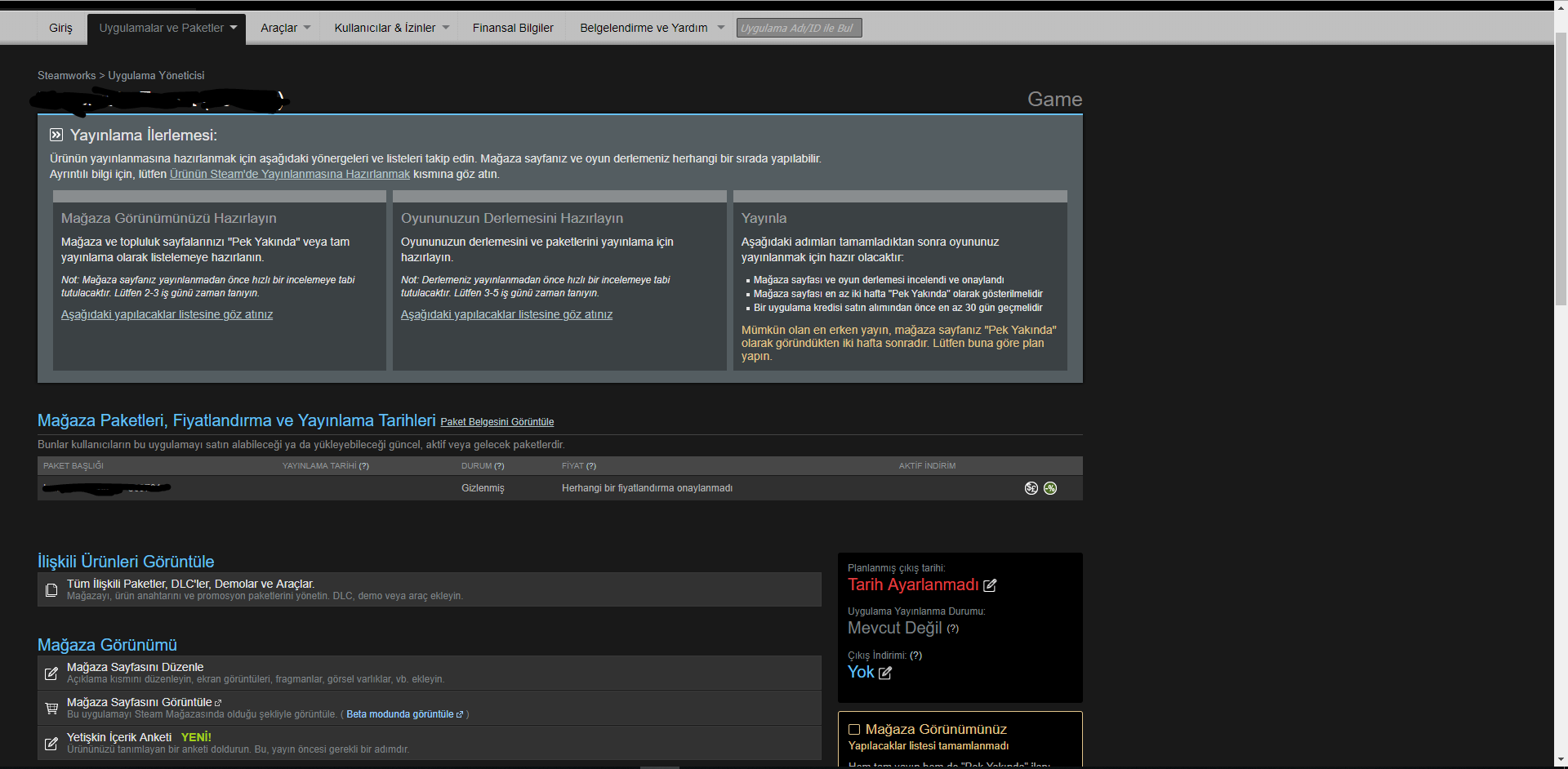Click the edit icon beside Yetişkin İçerik Anketi

tap(51, 744)
